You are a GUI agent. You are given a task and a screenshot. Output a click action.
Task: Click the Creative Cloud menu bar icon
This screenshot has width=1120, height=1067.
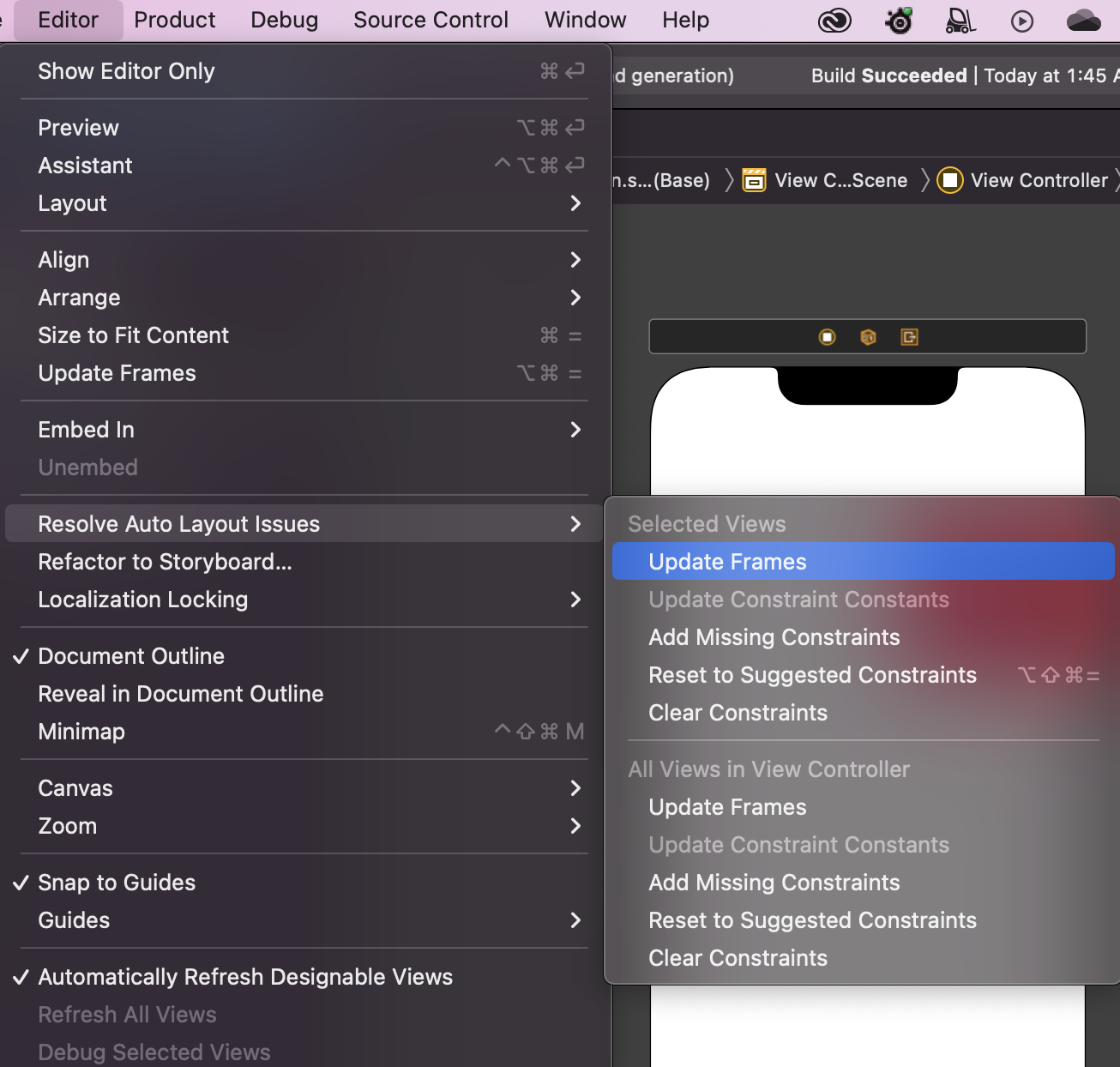click(834, 21)
